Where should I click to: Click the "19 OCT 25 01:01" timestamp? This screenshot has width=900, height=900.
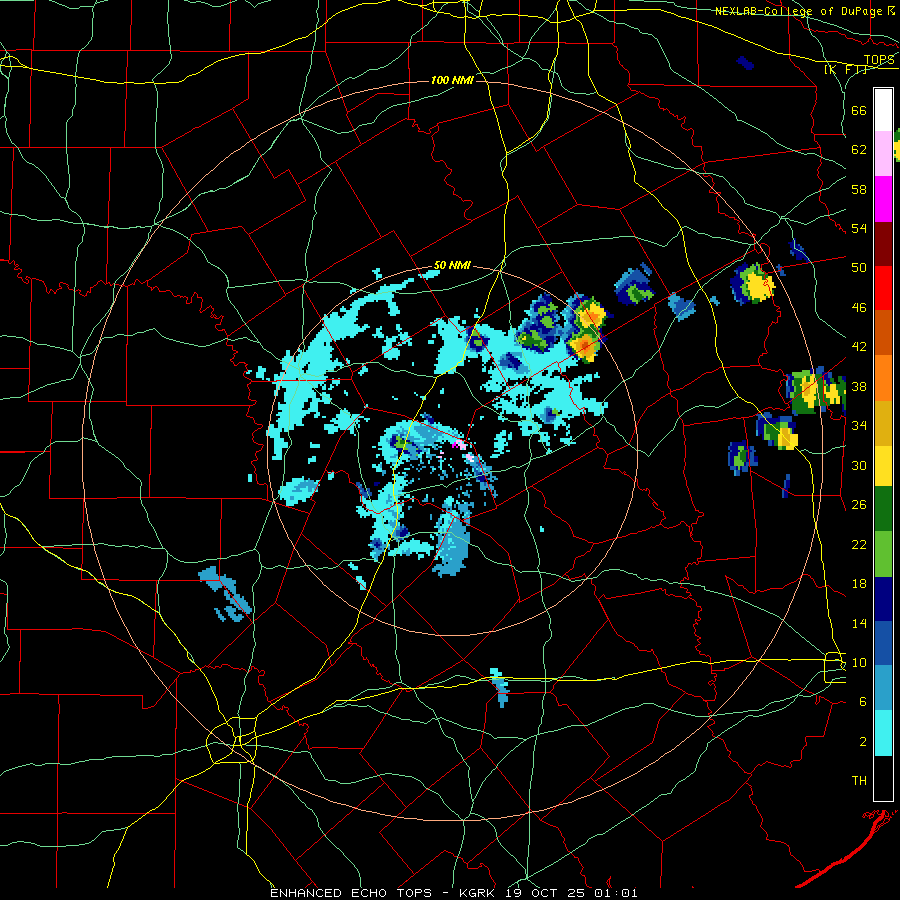(x=571, y=893)
